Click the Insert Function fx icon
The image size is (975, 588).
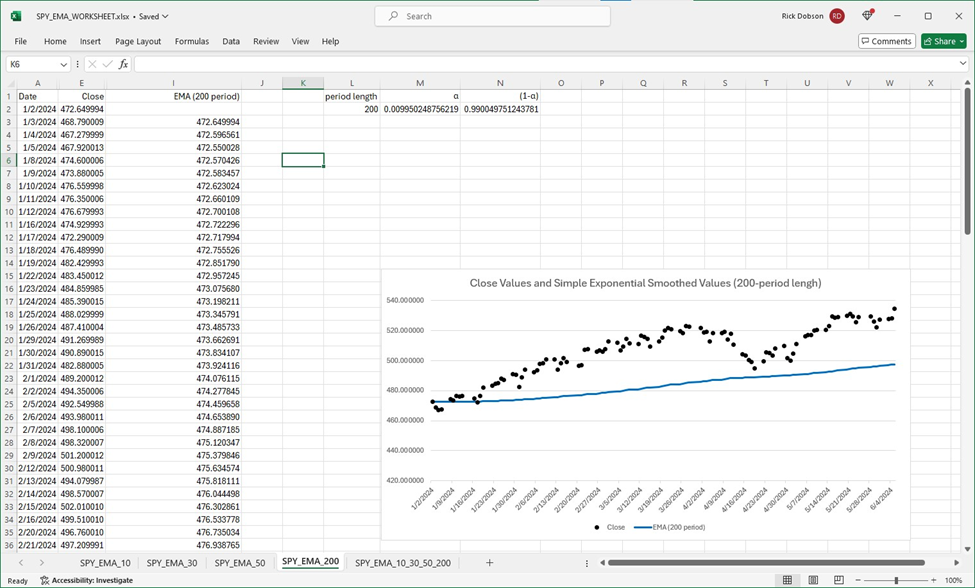(123, 64)
